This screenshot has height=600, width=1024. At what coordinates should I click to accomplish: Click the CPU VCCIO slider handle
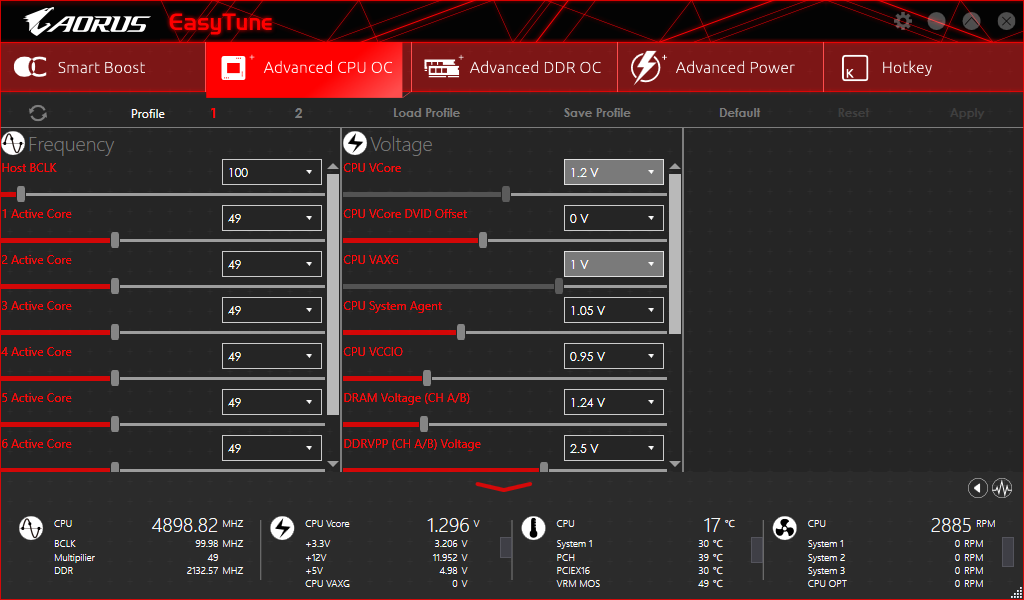[x=427, y=378]
